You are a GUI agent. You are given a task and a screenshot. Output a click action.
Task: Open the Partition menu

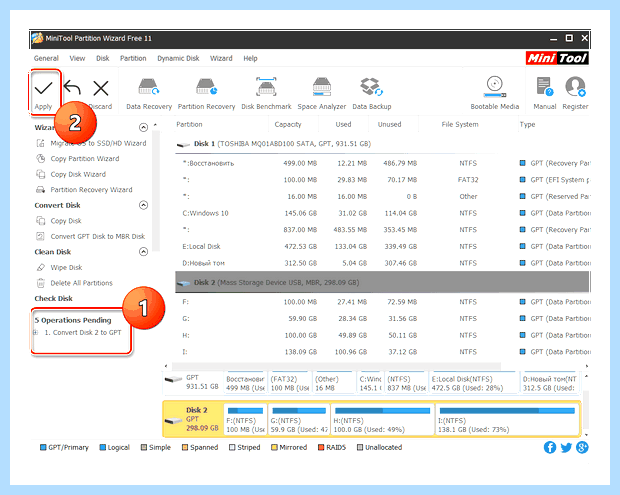coord(133,58)
